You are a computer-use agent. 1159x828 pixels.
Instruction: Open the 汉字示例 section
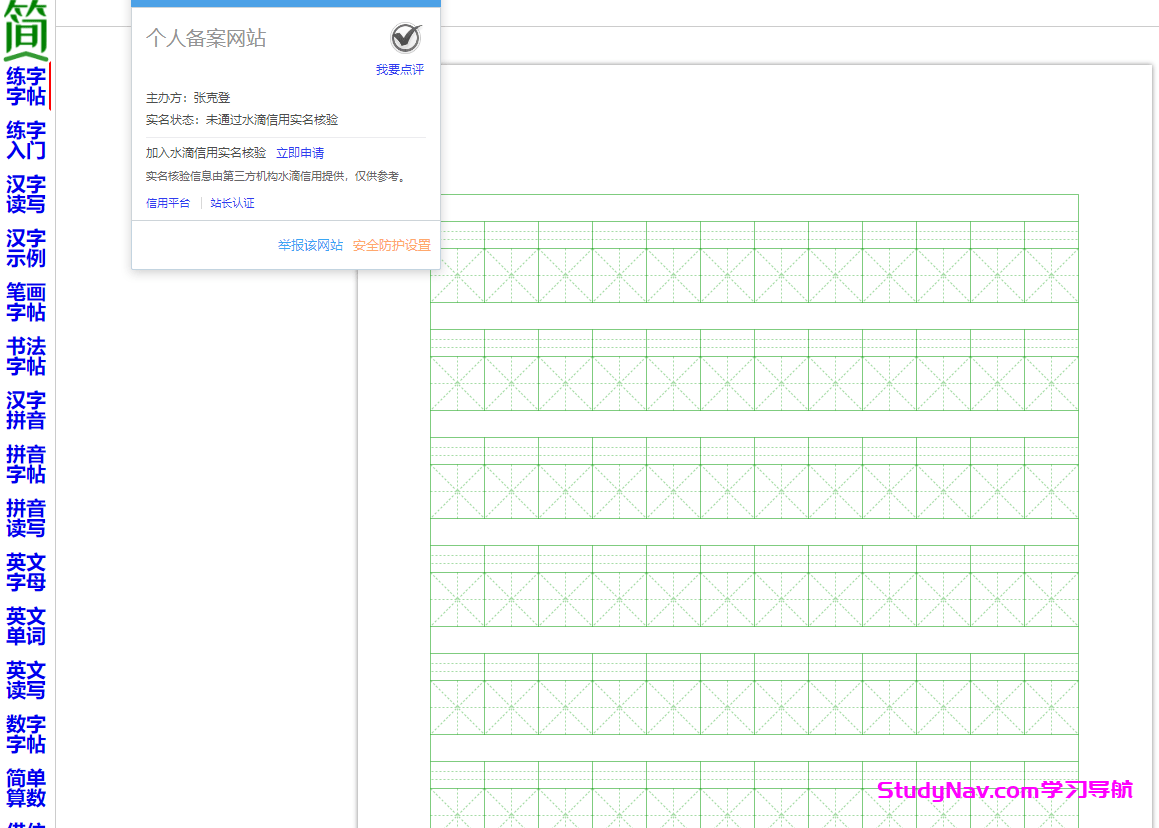pos(26,248)
